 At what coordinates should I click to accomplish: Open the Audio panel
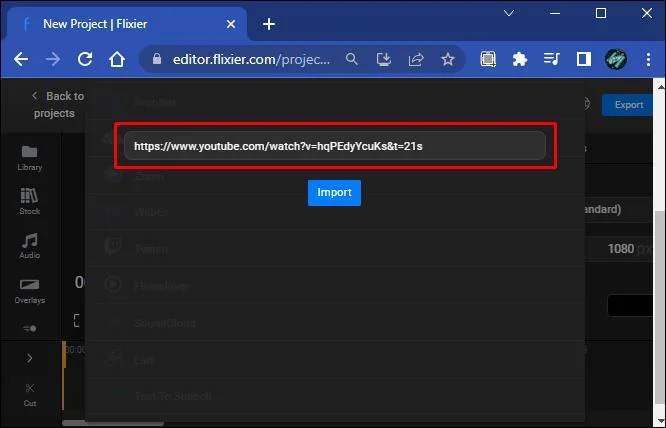coord(30,246)
